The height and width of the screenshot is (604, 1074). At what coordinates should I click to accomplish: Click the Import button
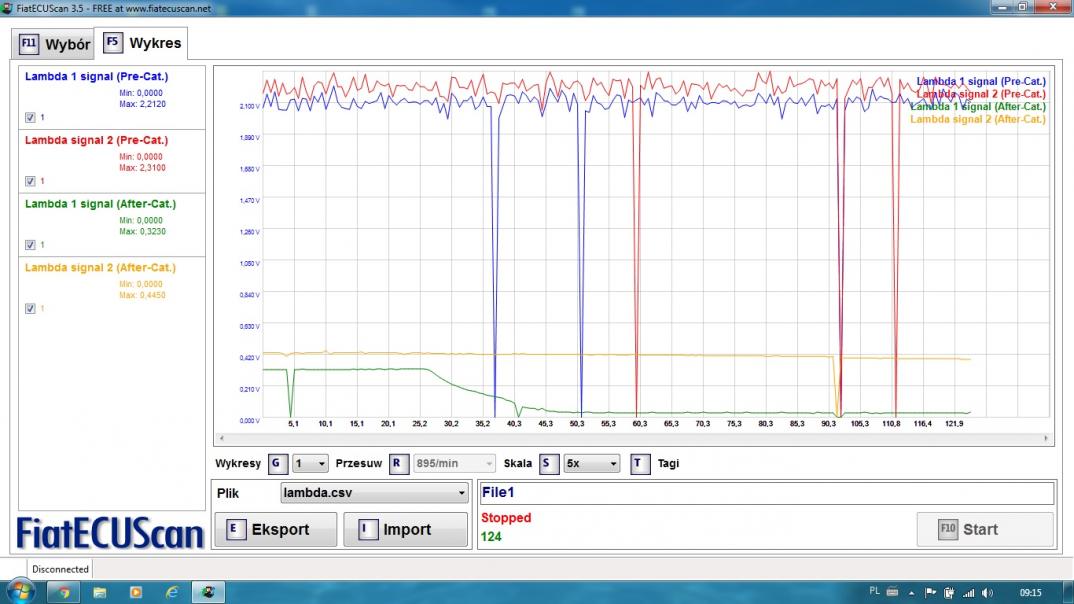tap(405, 530)
